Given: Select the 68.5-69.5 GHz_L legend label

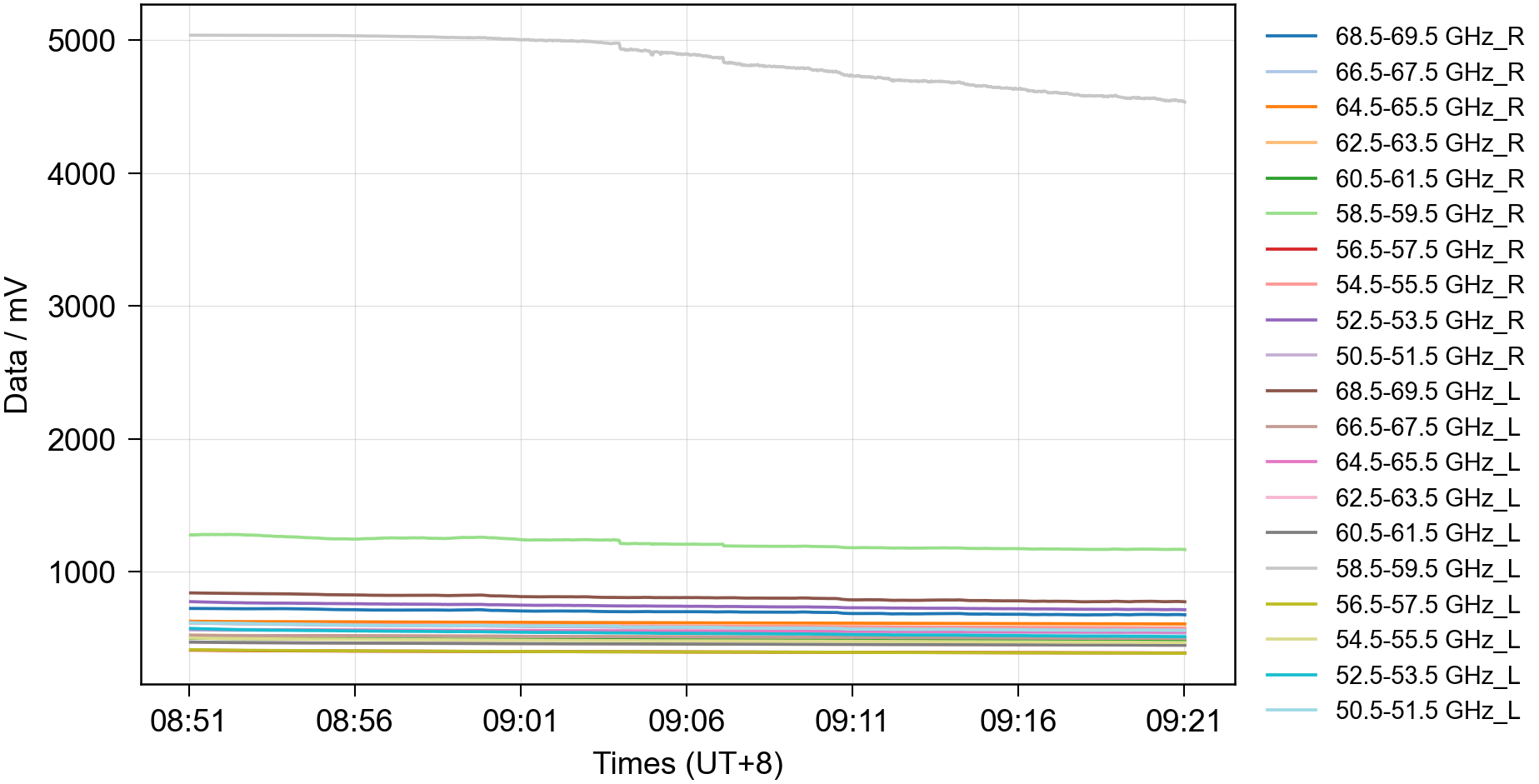Looking at the screenshot, I should coord(1427,392).
